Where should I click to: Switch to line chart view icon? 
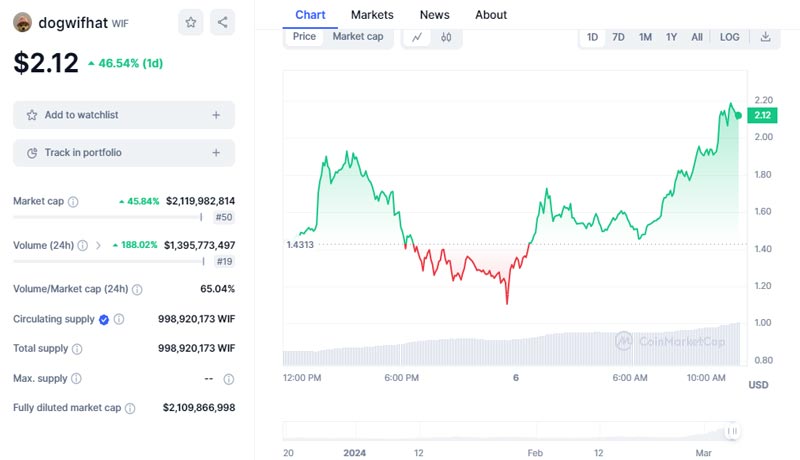(417, 37)
